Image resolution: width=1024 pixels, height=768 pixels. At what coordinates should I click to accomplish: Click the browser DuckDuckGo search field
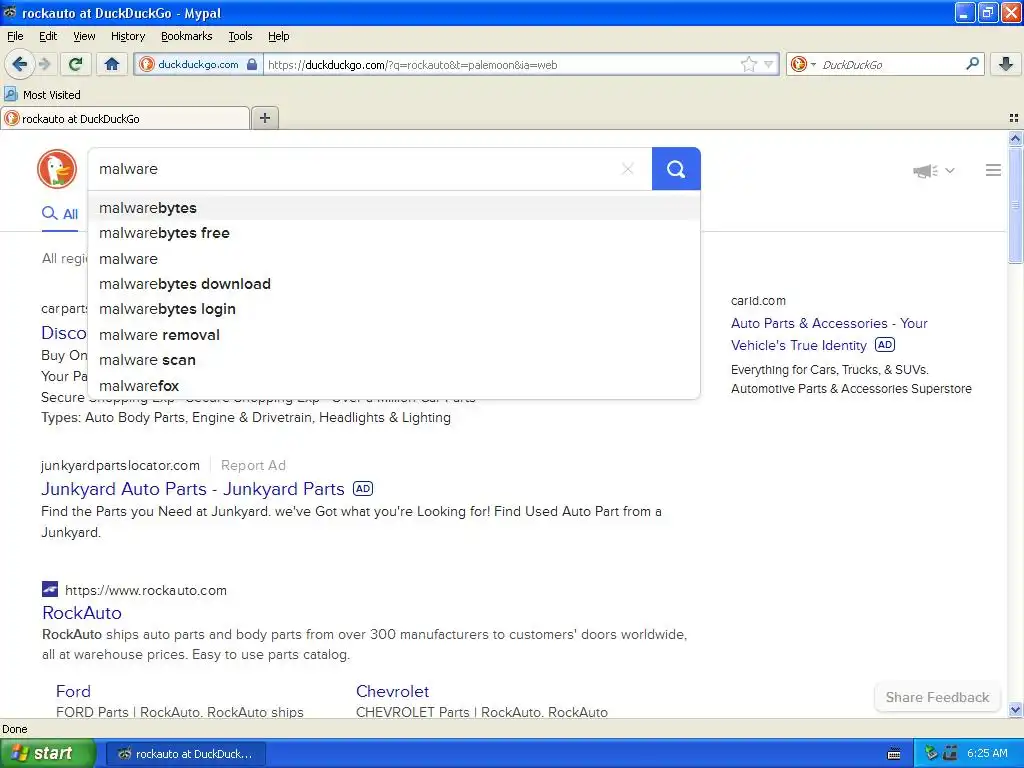[x=891, y=64]
